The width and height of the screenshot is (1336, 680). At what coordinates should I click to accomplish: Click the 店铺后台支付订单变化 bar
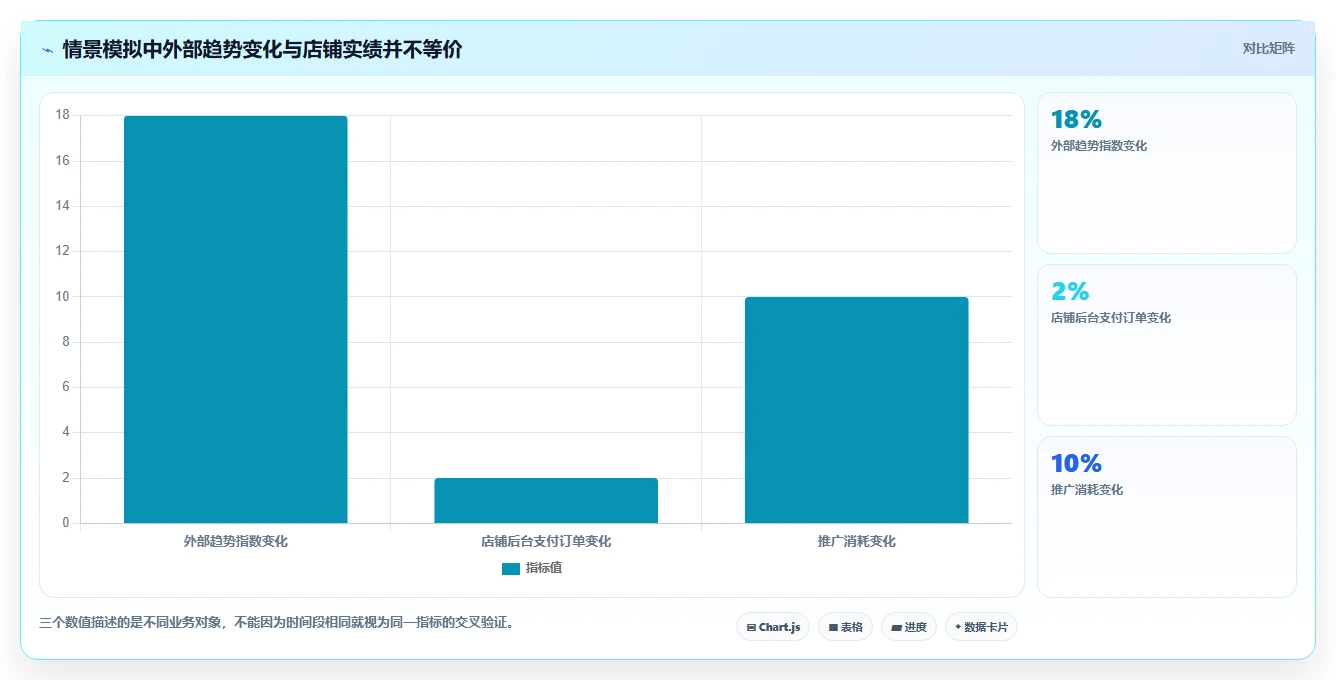click(546, 500)
